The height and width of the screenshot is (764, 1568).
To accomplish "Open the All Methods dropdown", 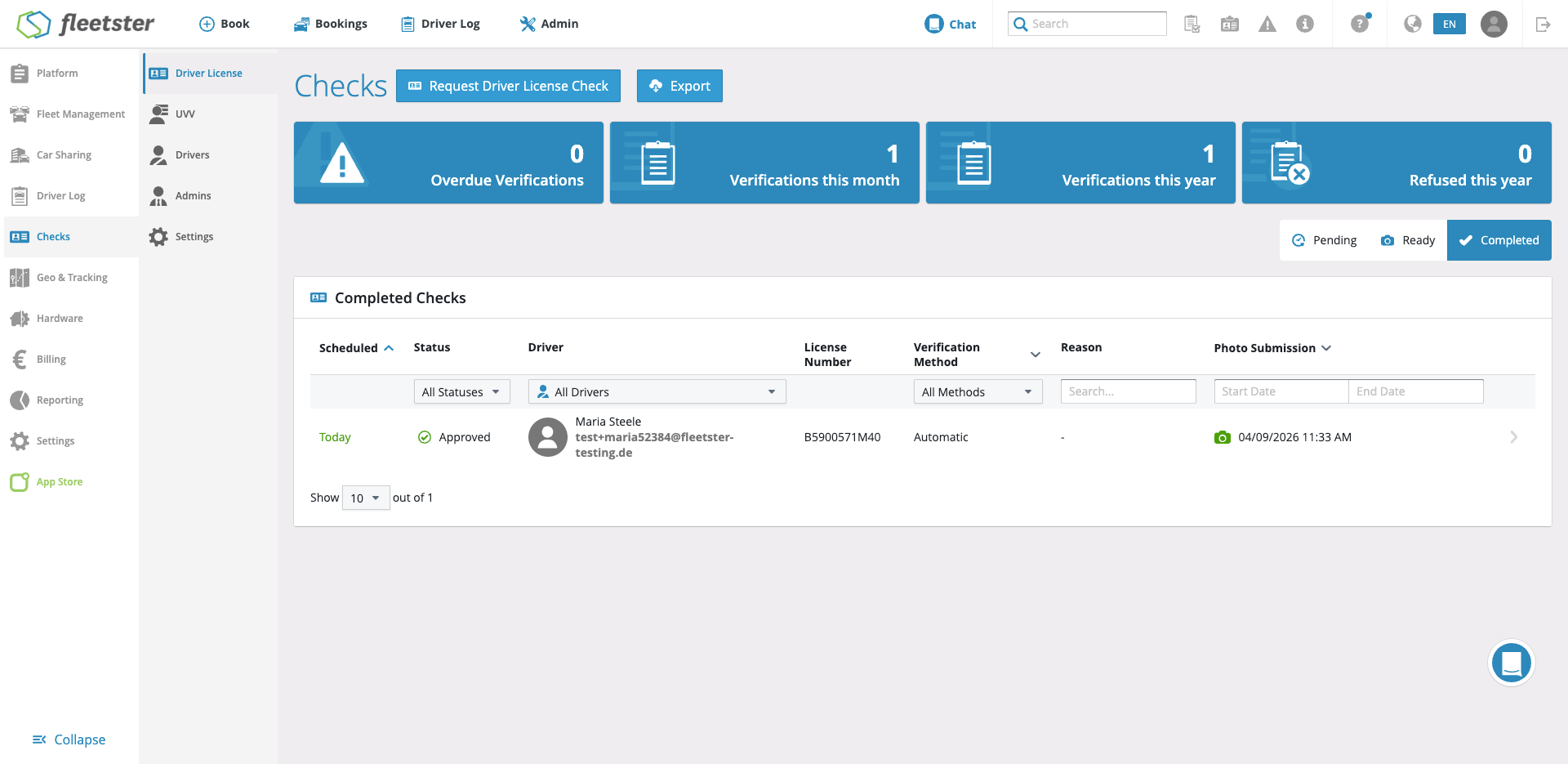I will (978, 392).
